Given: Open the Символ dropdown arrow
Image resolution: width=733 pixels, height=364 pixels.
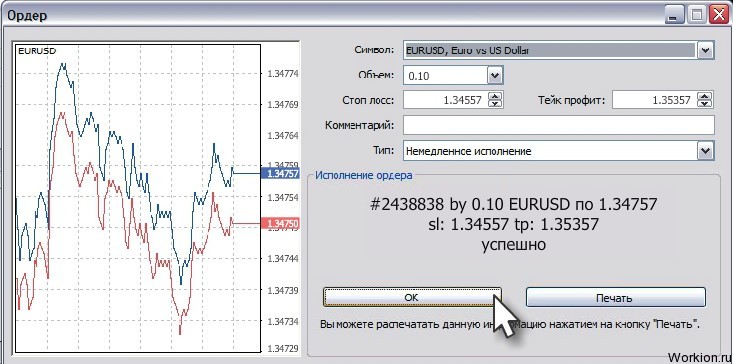Looking at the screenshot, I should click(705, 50).
